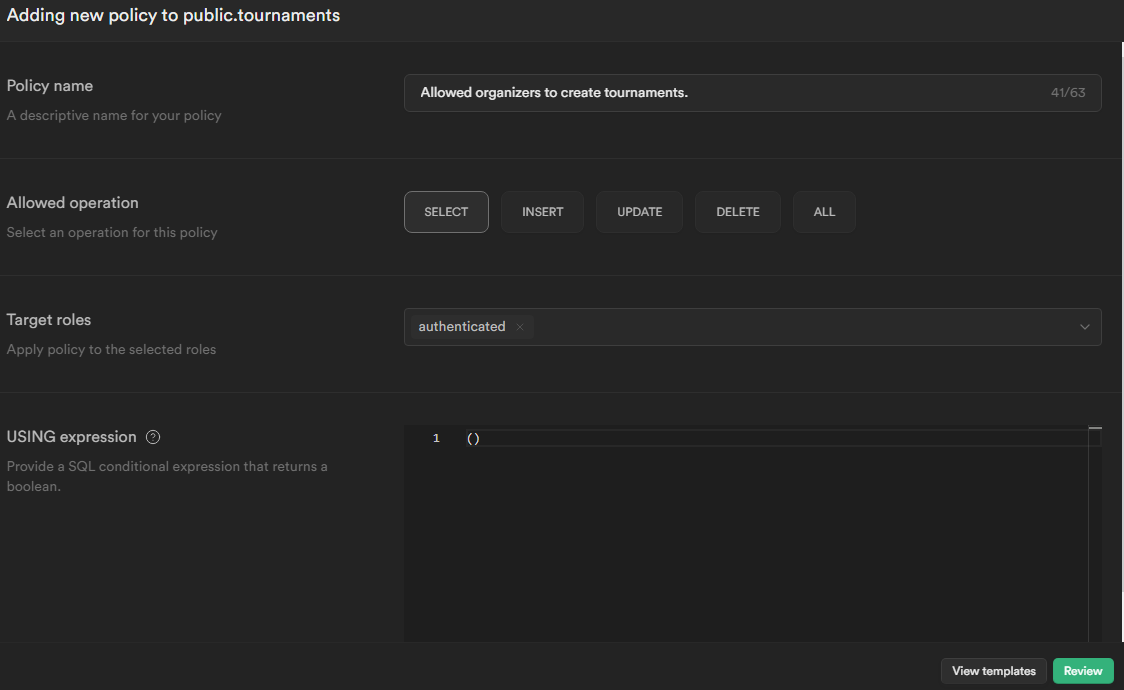Open USING expression help icon
This screenshot has width=1124, height=690.
tap(153, 437)
